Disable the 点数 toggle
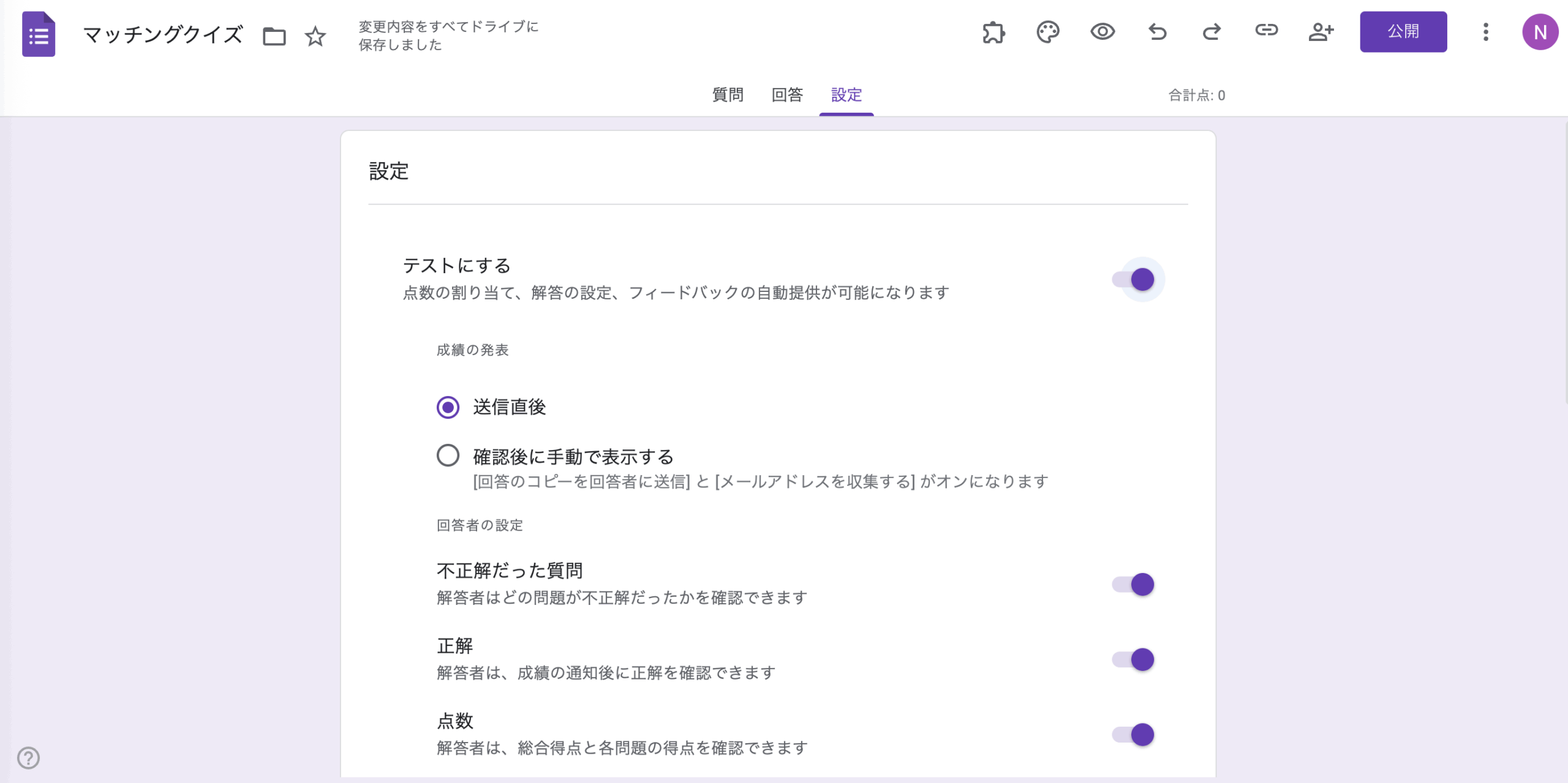This screenshot has width=1568, height=783. pos(1139,735)
